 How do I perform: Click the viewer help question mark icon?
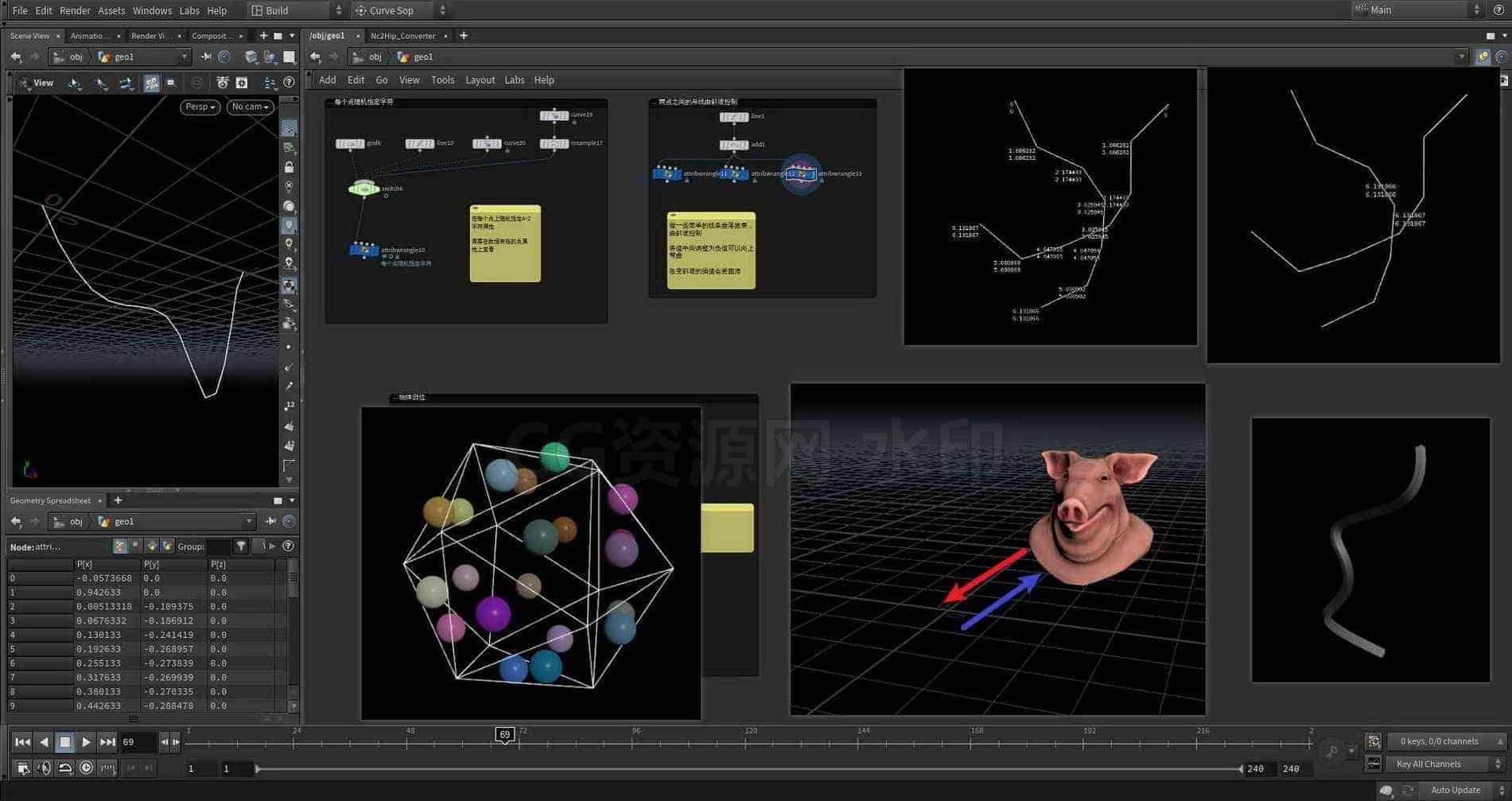290,83
